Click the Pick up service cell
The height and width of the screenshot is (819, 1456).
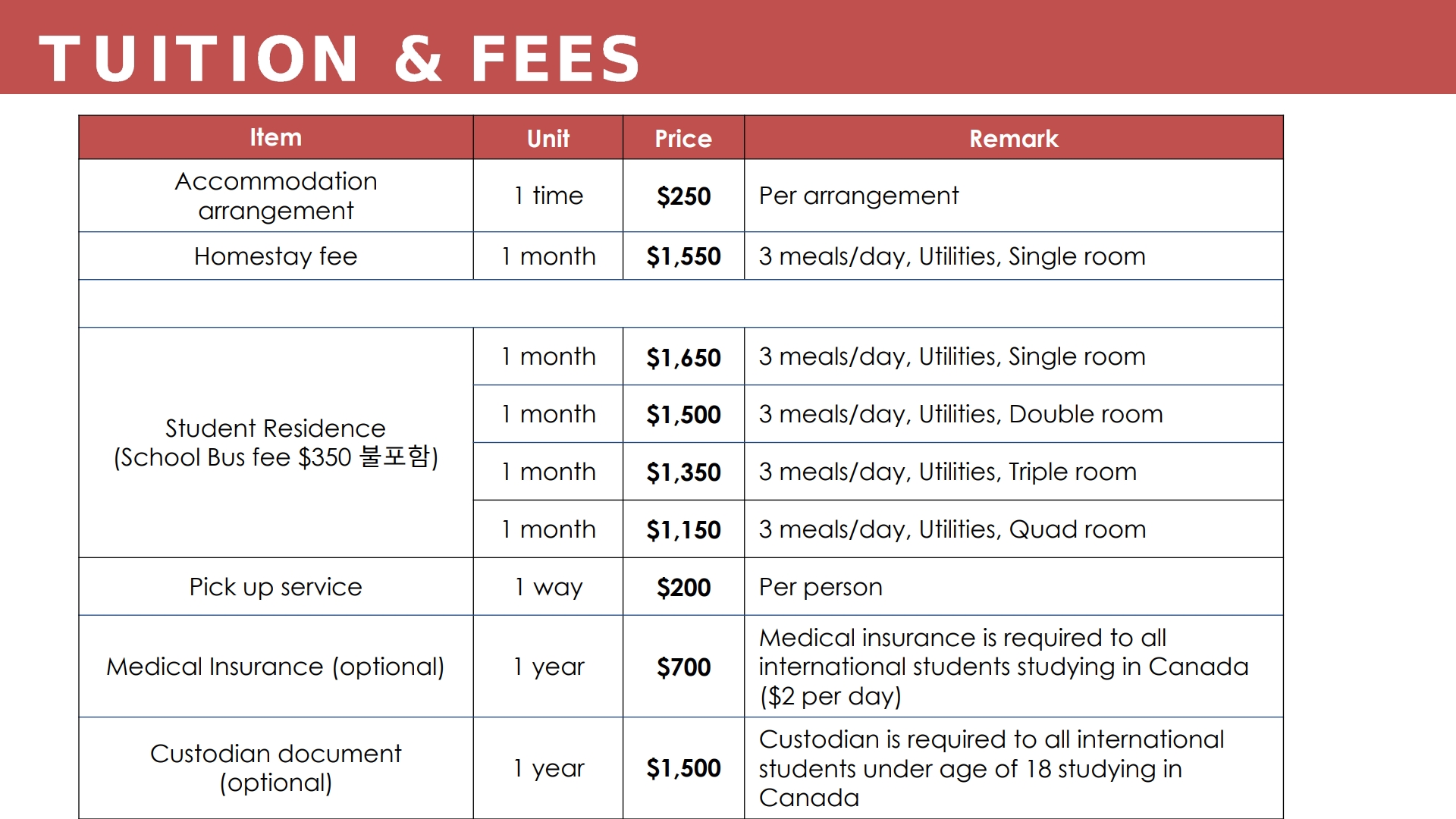[x=276, y=587]
